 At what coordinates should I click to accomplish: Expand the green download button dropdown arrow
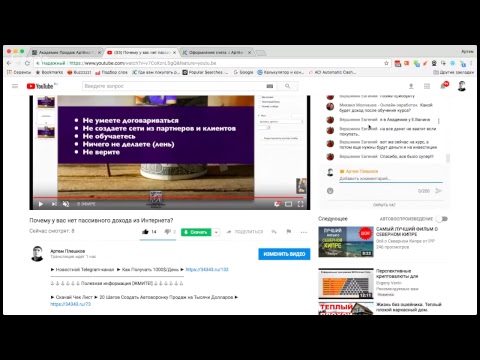tap(216, 232)
